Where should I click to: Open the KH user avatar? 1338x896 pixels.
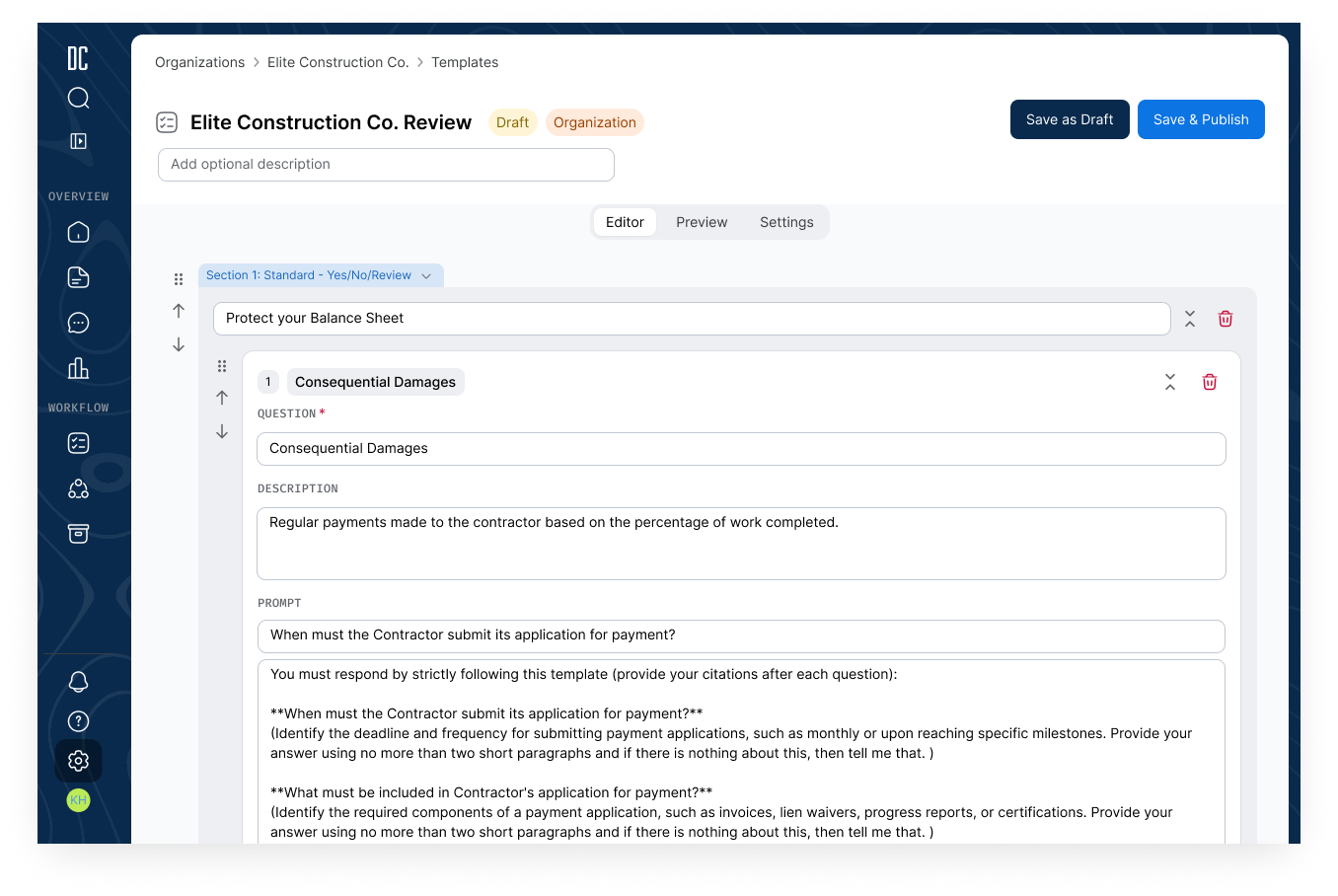click(78, 800)
